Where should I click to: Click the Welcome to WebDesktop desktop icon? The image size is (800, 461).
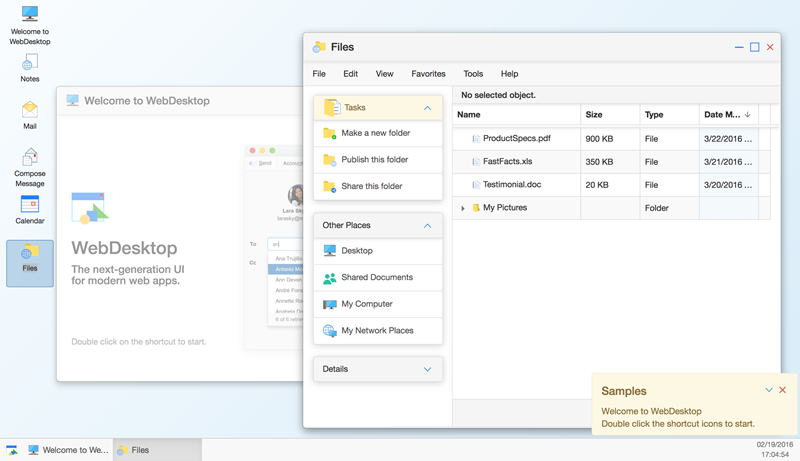(30, 24)
